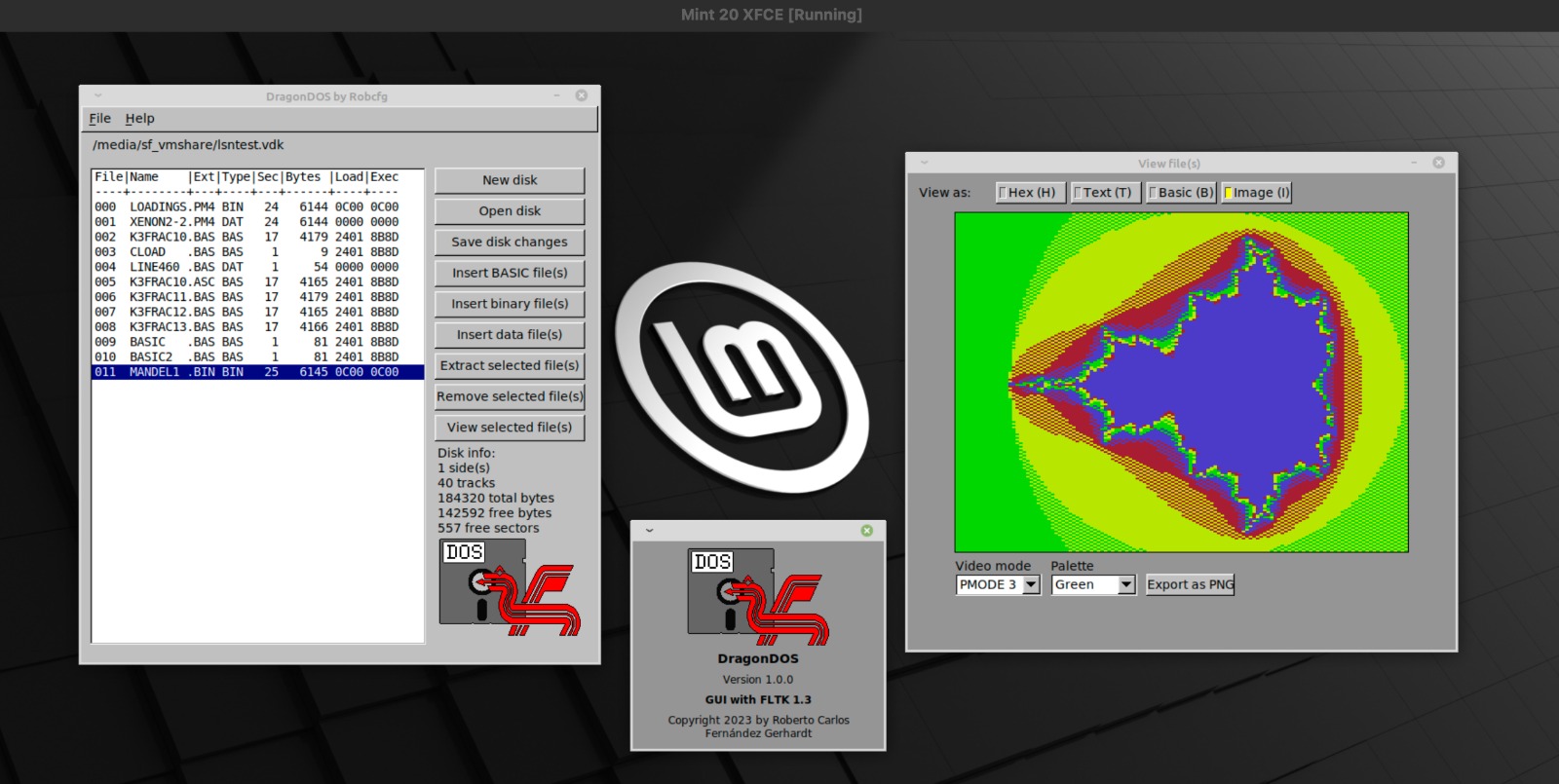Click Export as PNG button

pyautogui.click(x=1190, y=584)
